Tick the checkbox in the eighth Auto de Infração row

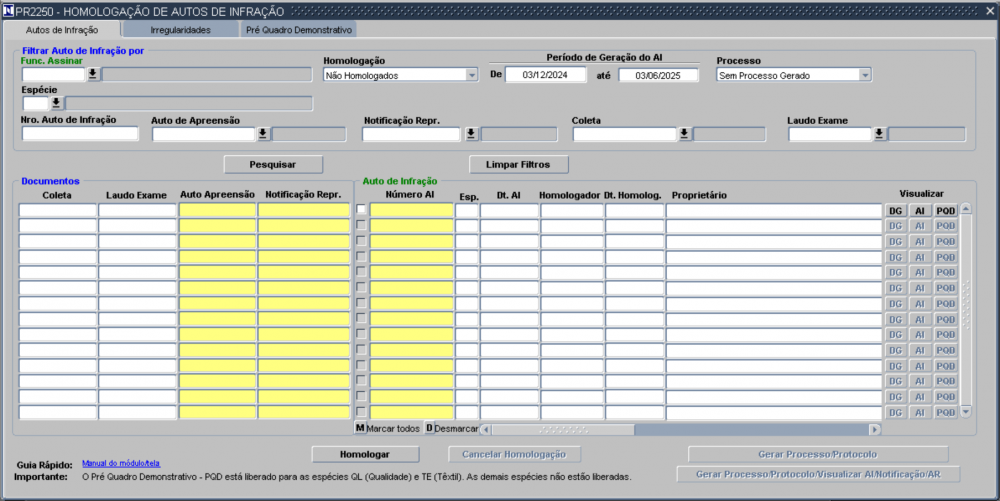click(361, 318)
